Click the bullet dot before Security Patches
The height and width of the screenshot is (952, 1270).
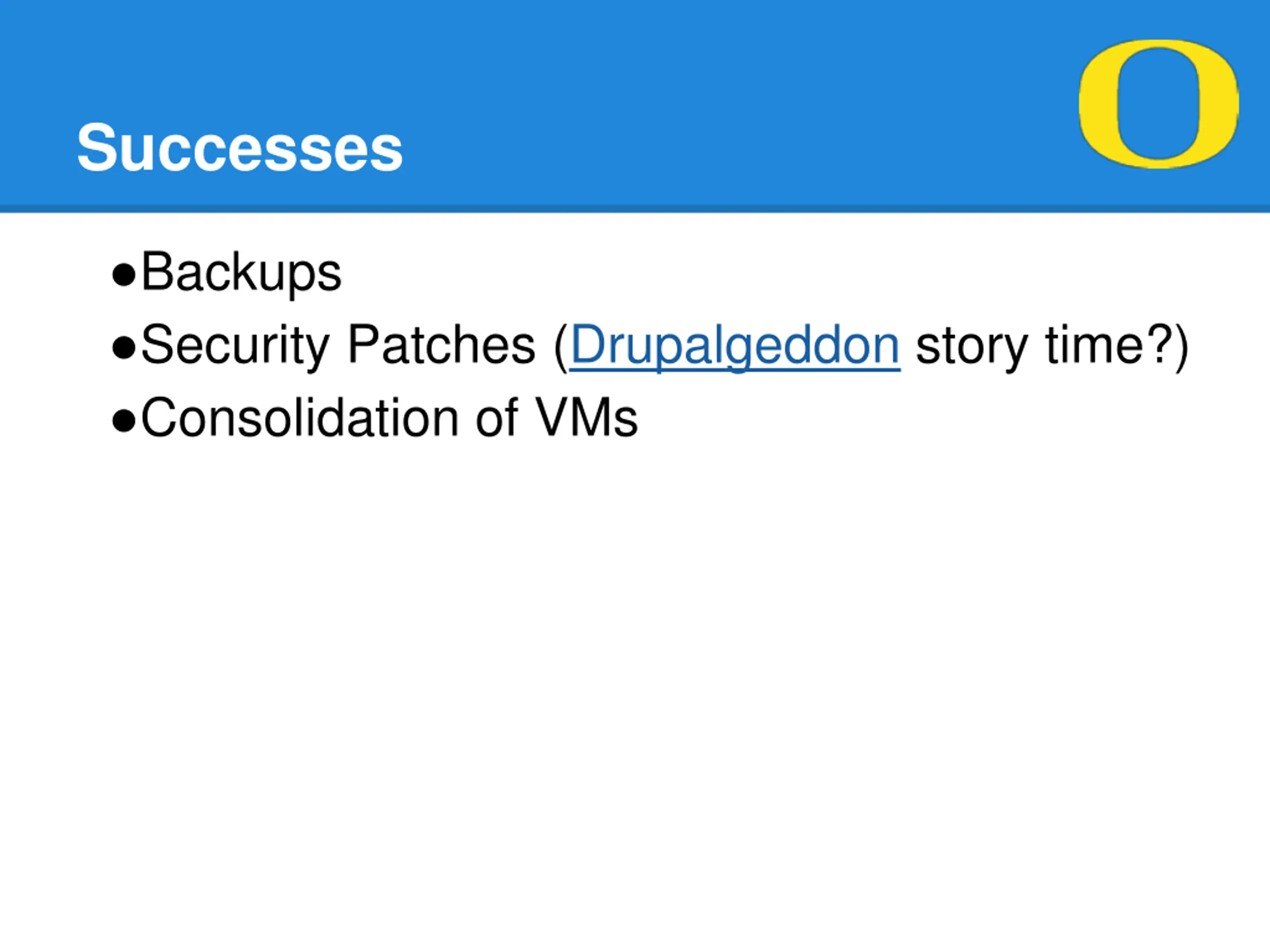[x=124, y=348]
